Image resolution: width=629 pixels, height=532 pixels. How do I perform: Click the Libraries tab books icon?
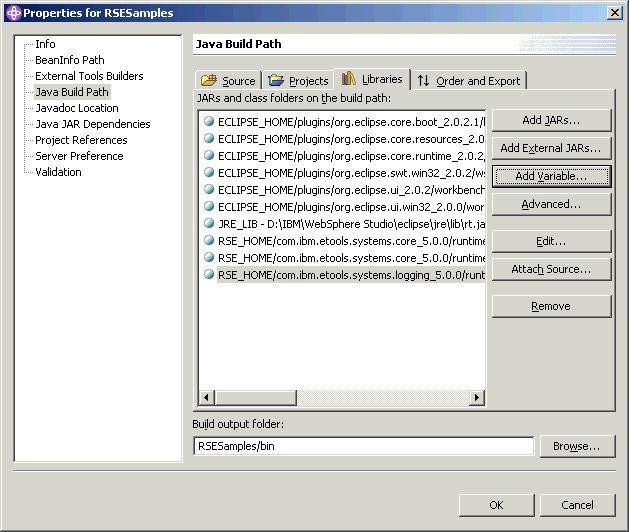tap(349, 79)
